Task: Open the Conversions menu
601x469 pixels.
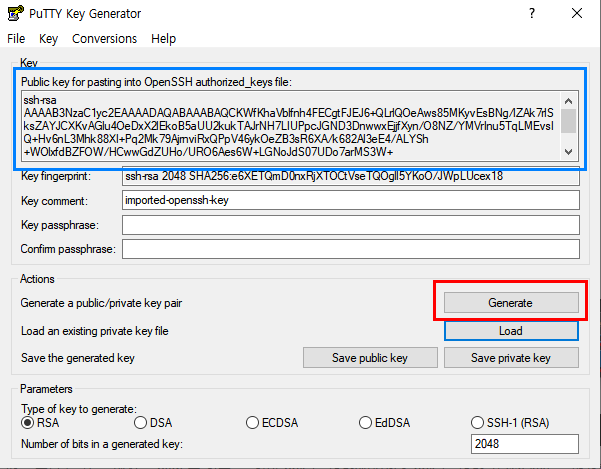Action: 104,39
